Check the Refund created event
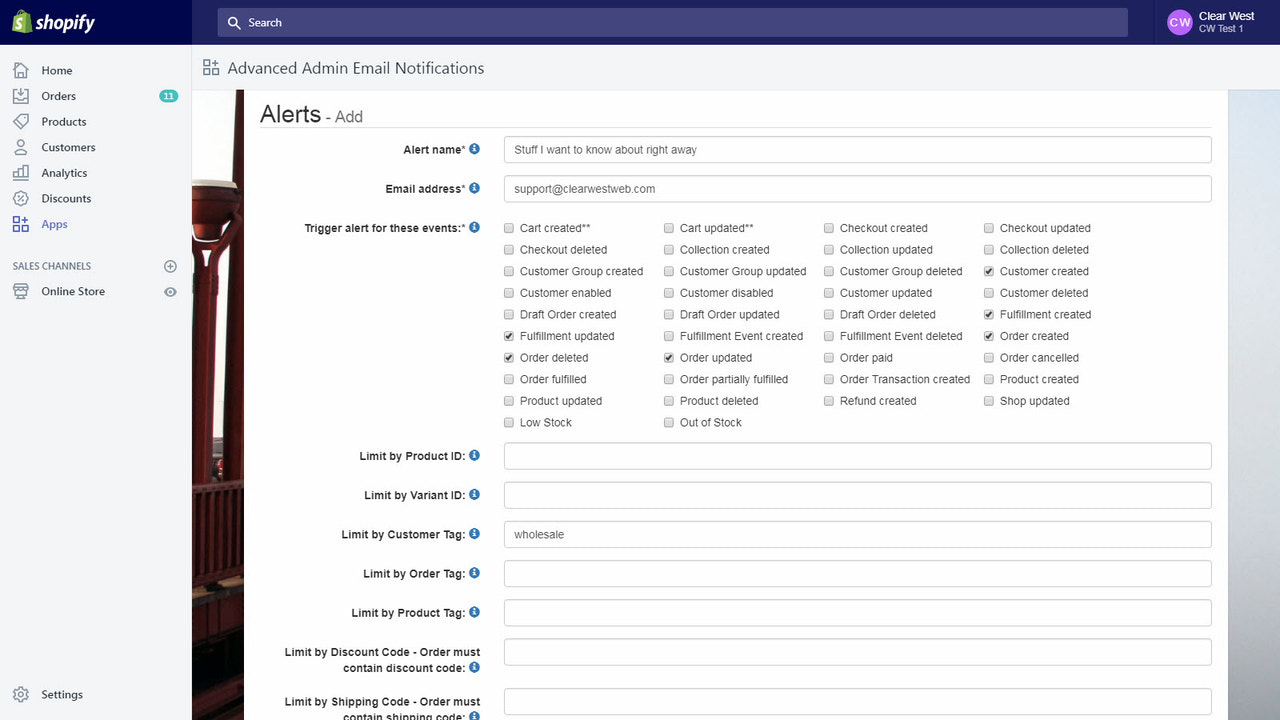The height and width of the screenshot is (720, 1280). click(828, 400)
